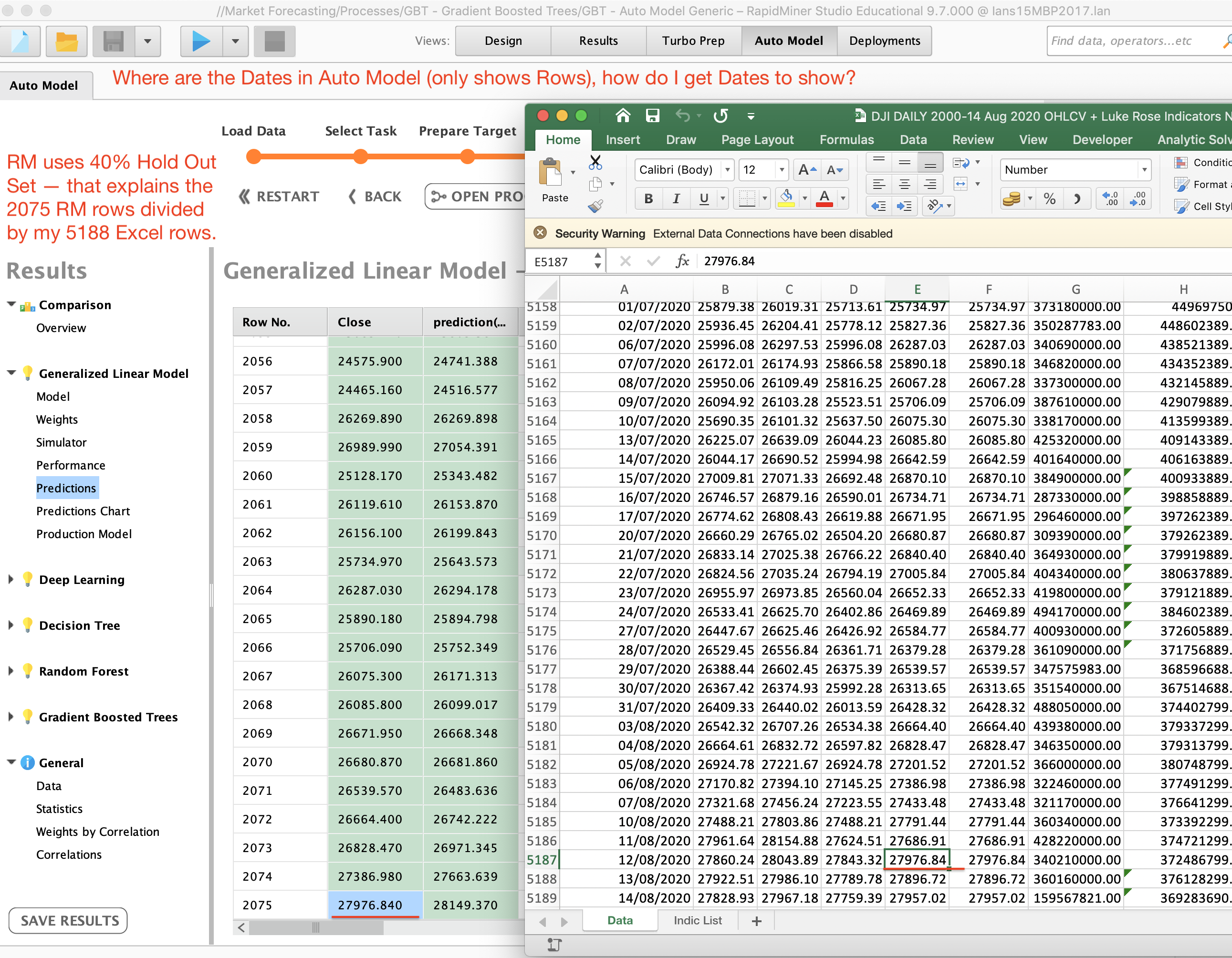
Task: Toggle italic formatting in Excel
Action: (676, 198)
